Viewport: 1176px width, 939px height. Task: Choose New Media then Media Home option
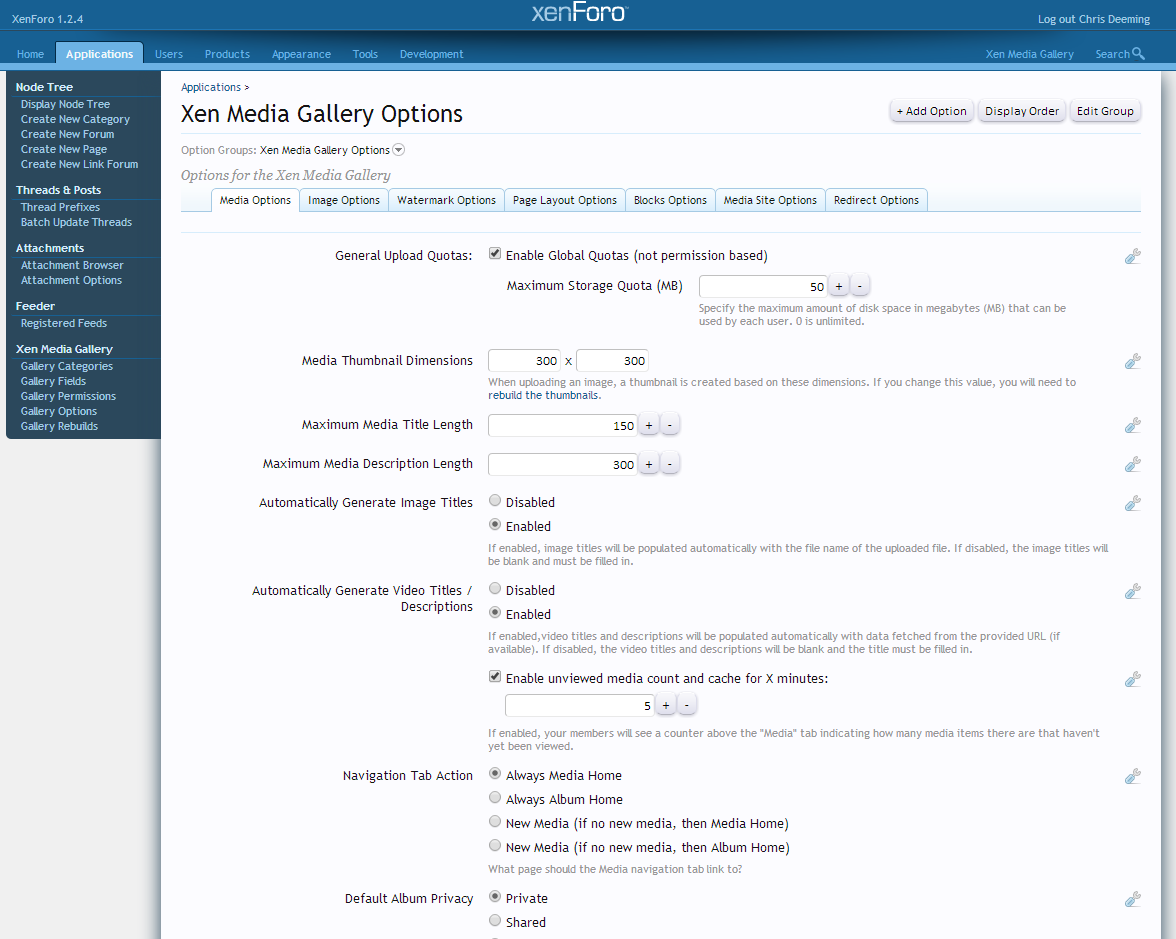(x=495, y=821)
